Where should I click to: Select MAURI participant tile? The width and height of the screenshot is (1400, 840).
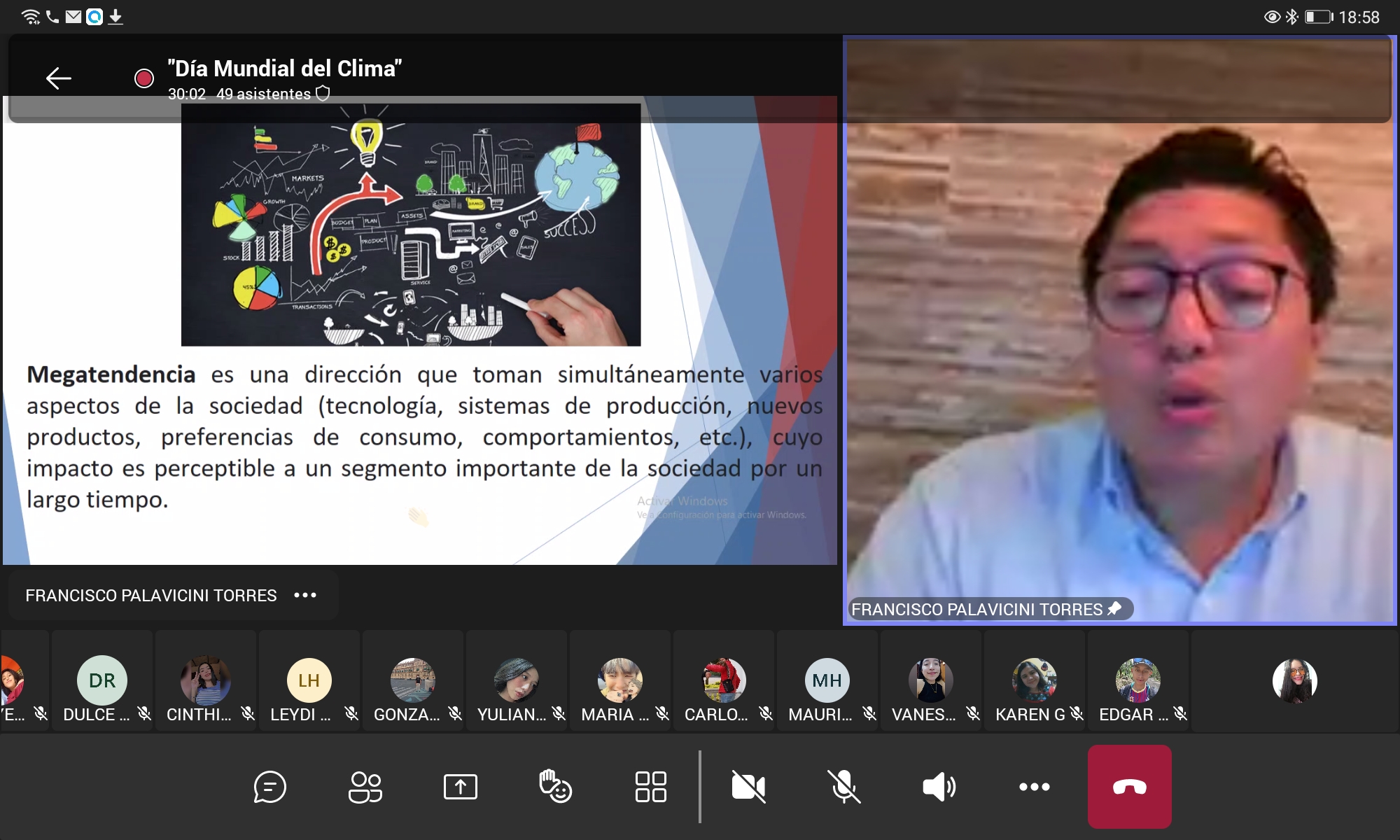tap(827, 680)
